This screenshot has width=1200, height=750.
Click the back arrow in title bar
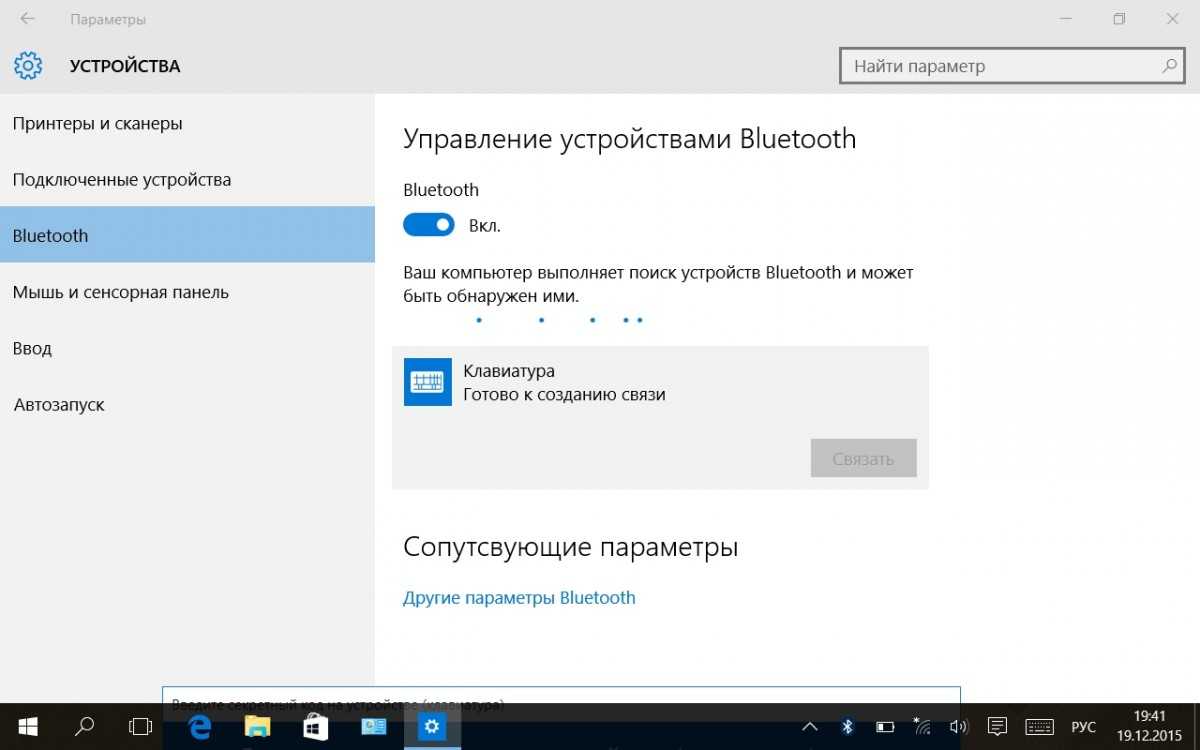point(28,19)
